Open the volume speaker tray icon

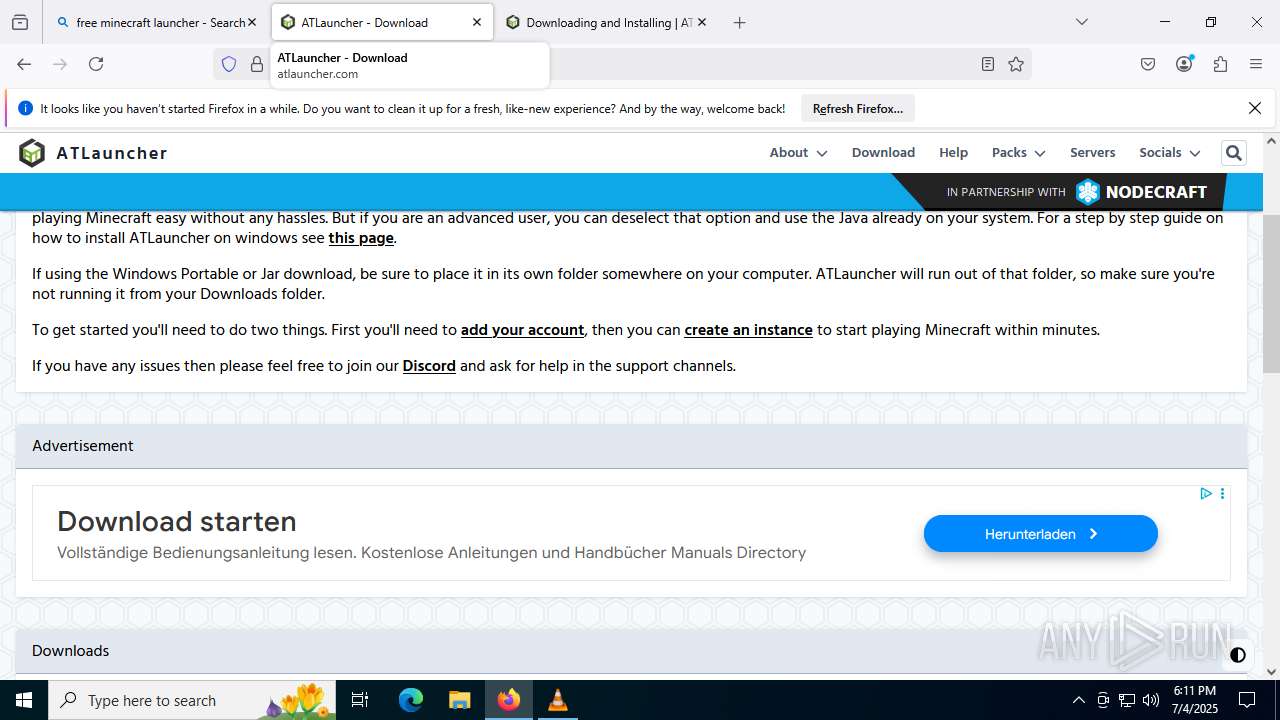pyautogui.click(x=1151, y=700)
